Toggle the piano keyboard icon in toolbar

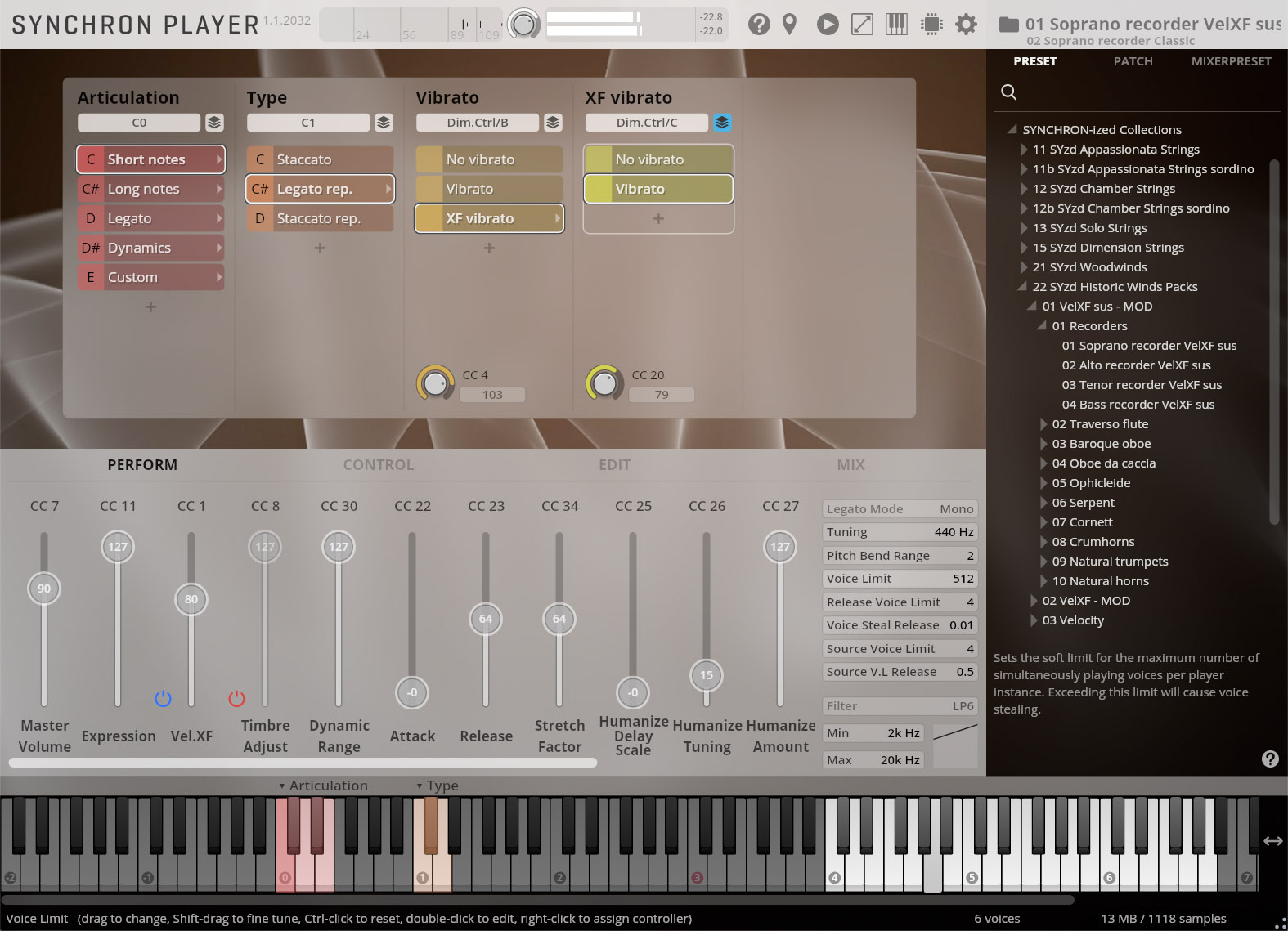pos(896,25)
